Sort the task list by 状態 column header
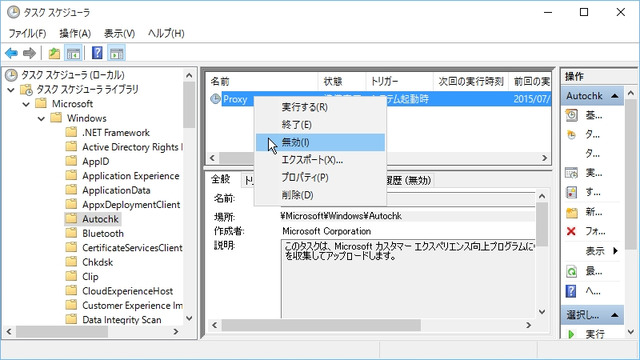The image size is (640, 360). click(342, 82)
